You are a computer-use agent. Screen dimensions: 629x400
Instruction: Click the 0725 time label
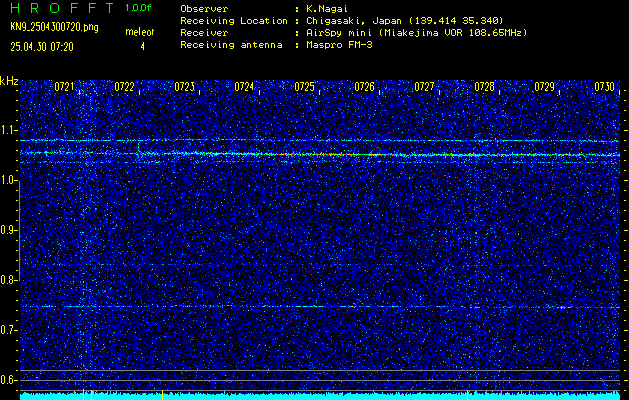(x=304, y=87)
